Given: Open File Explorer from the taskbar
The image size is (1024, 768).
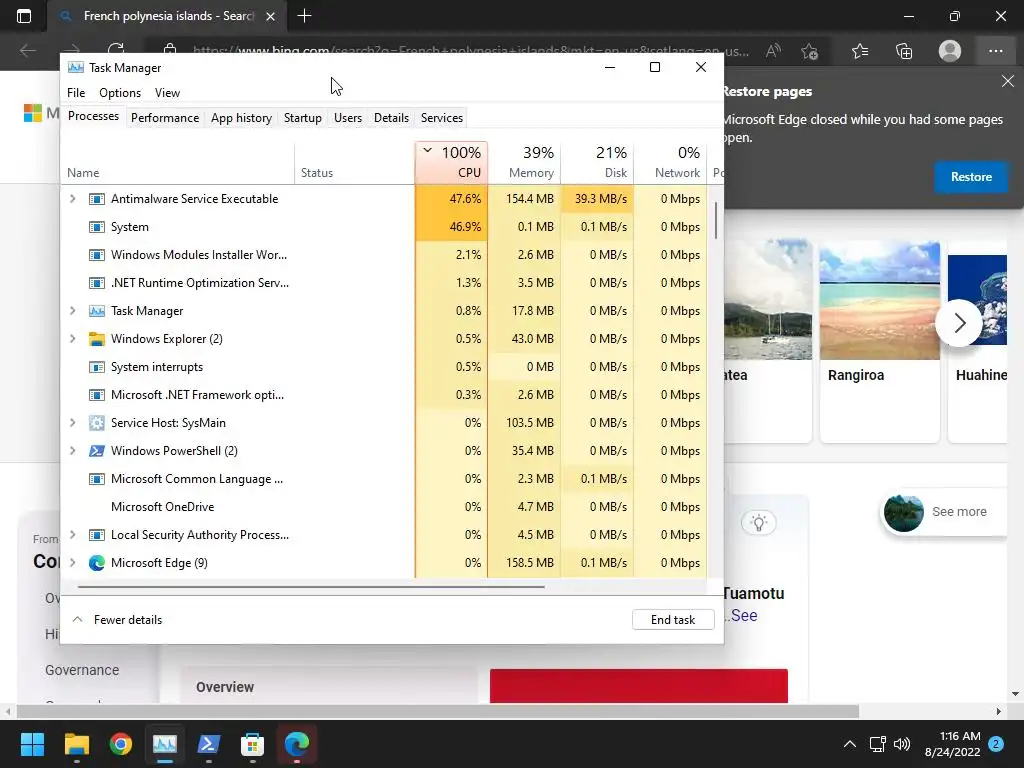Looking at the screenshot, I should click(76, 744).
